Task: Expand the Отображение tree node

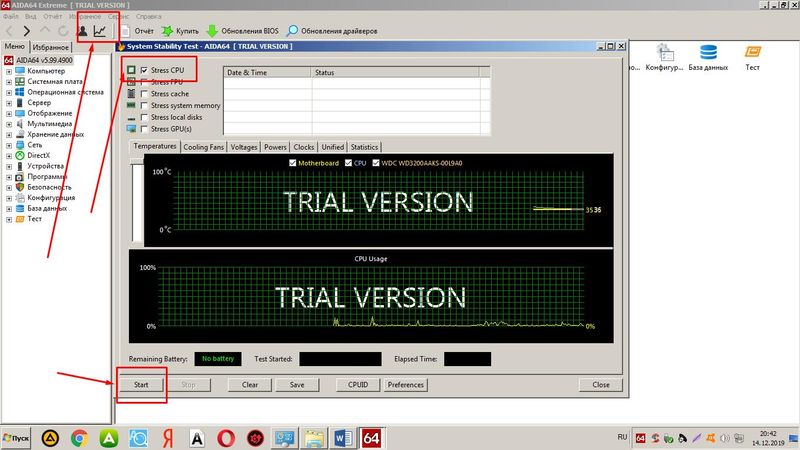Action: (x=9, y=114)
